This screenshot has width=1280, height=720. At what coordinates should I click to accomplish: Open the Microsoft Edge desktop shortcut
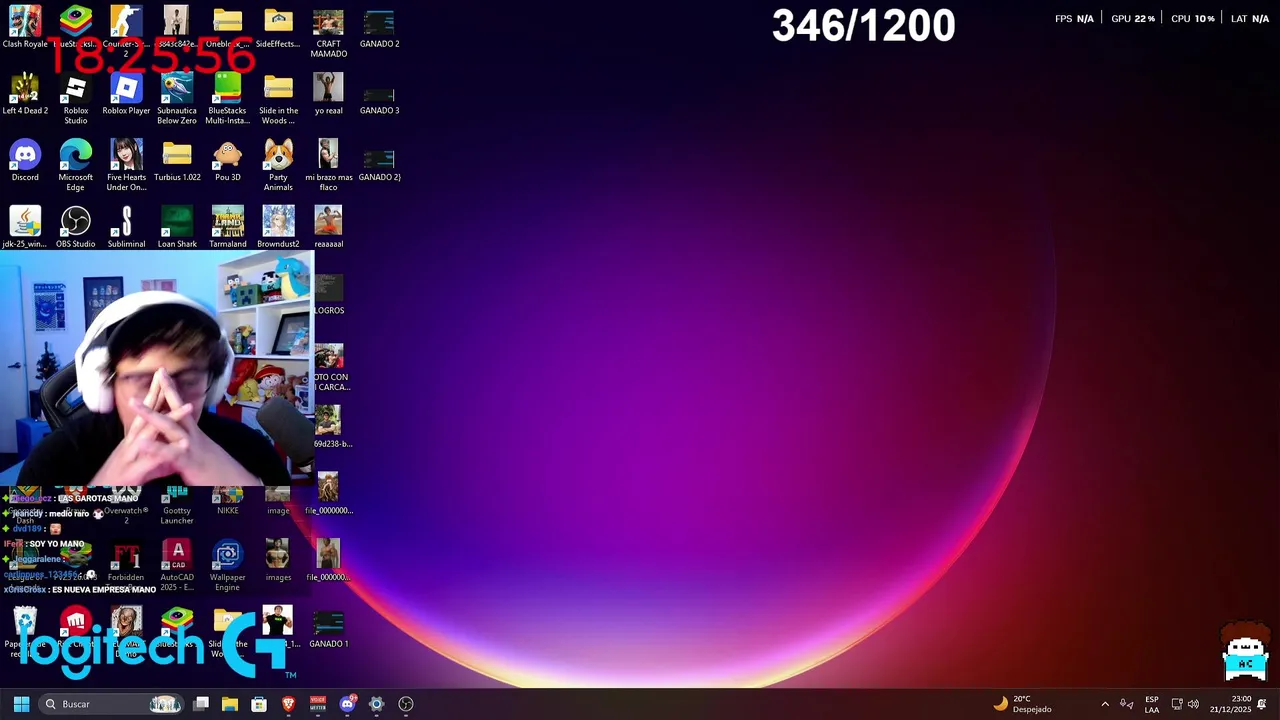(76, 166)
